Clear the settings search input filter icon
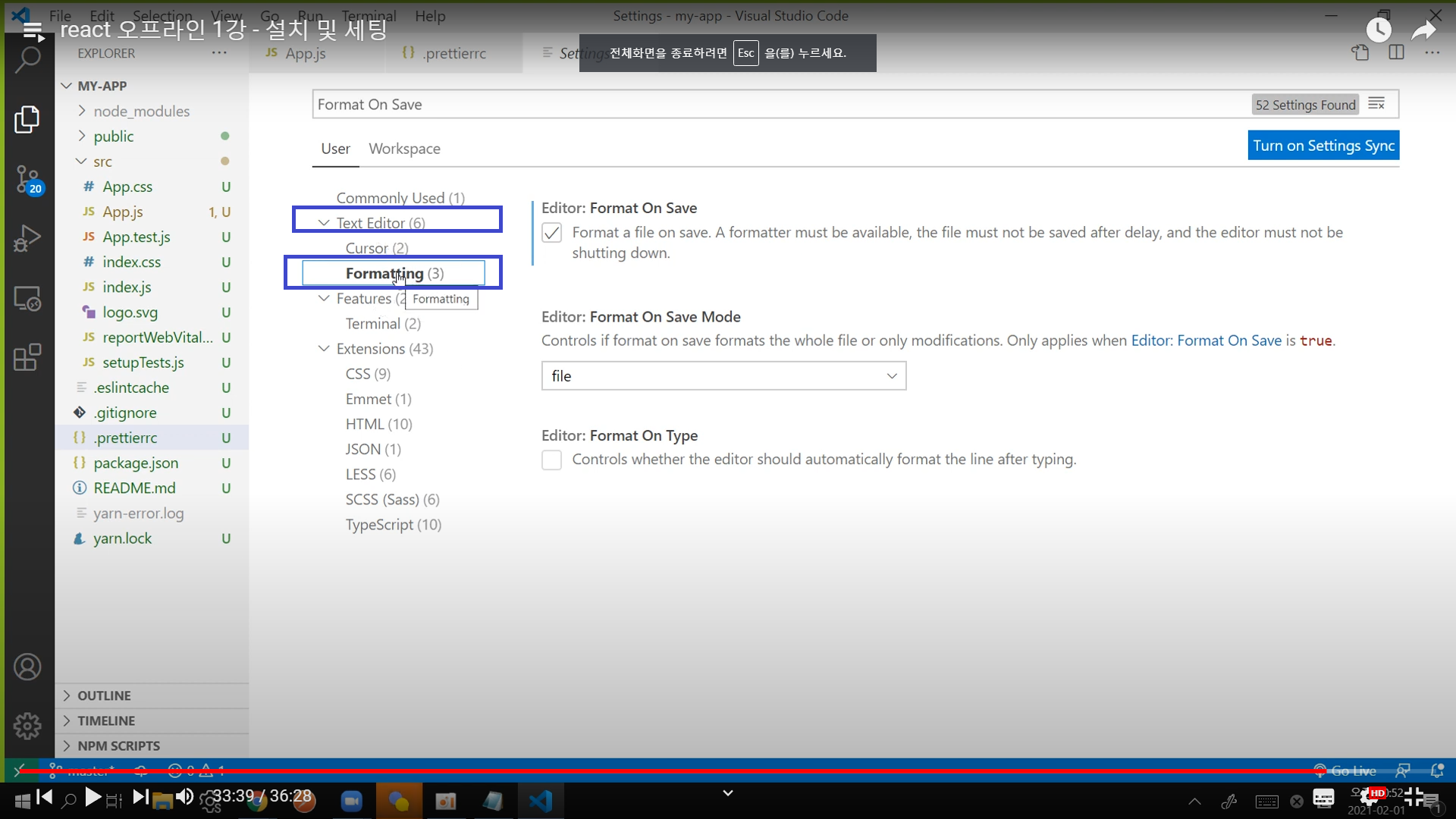Viewport: 1456px width, 819px height. 1376,104
